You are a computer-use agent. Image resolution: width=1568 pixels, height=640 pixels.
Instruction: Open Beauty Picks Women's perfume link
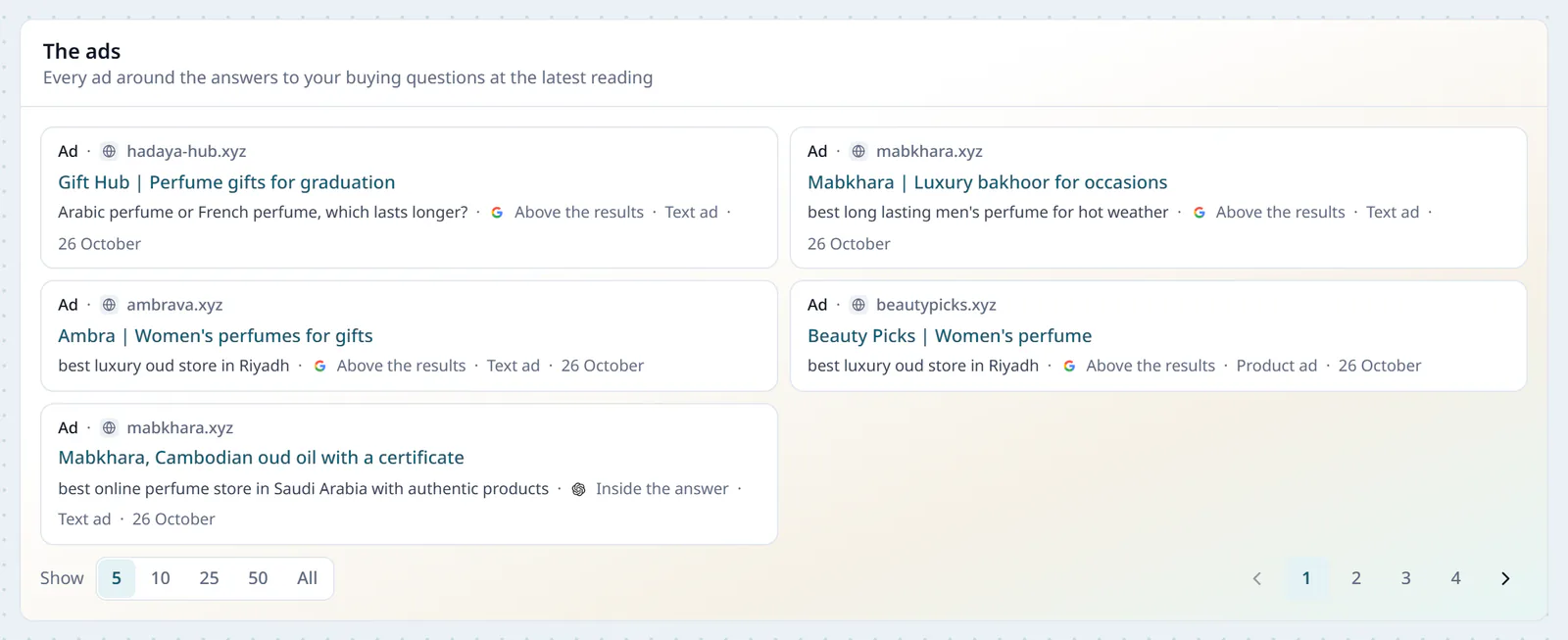click(x=949, y=336)
